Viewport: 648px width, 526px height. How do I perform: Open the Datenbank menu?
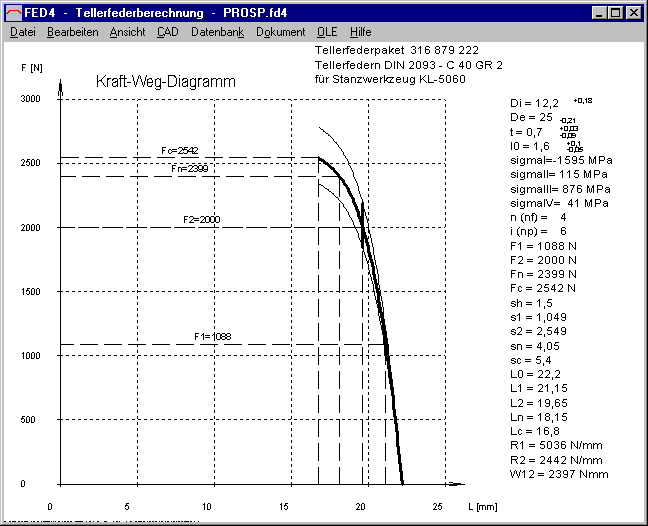217,32
